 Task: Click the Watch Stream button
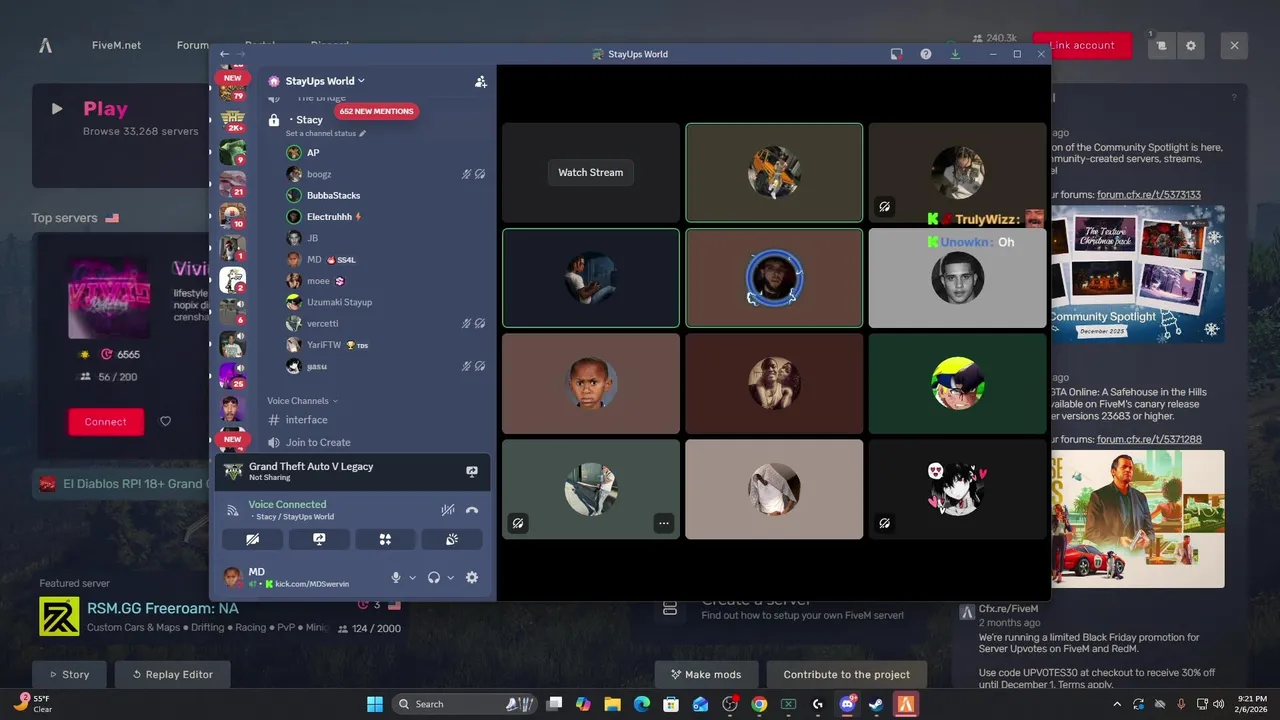(x=590, y=172)
